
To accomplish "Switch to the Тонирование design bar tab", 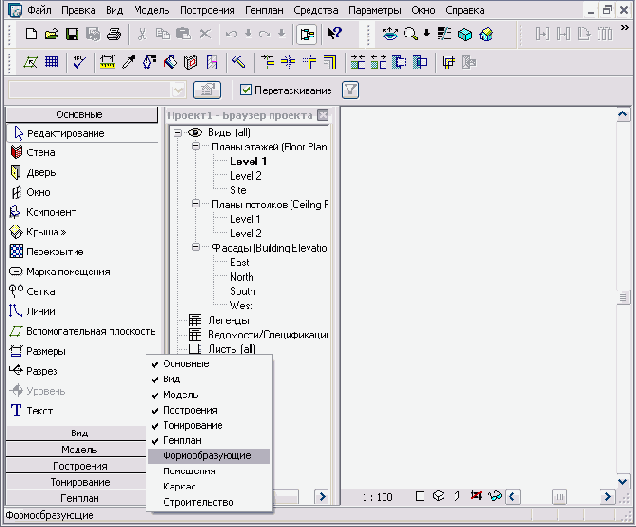I will click(x=77, y=482).
